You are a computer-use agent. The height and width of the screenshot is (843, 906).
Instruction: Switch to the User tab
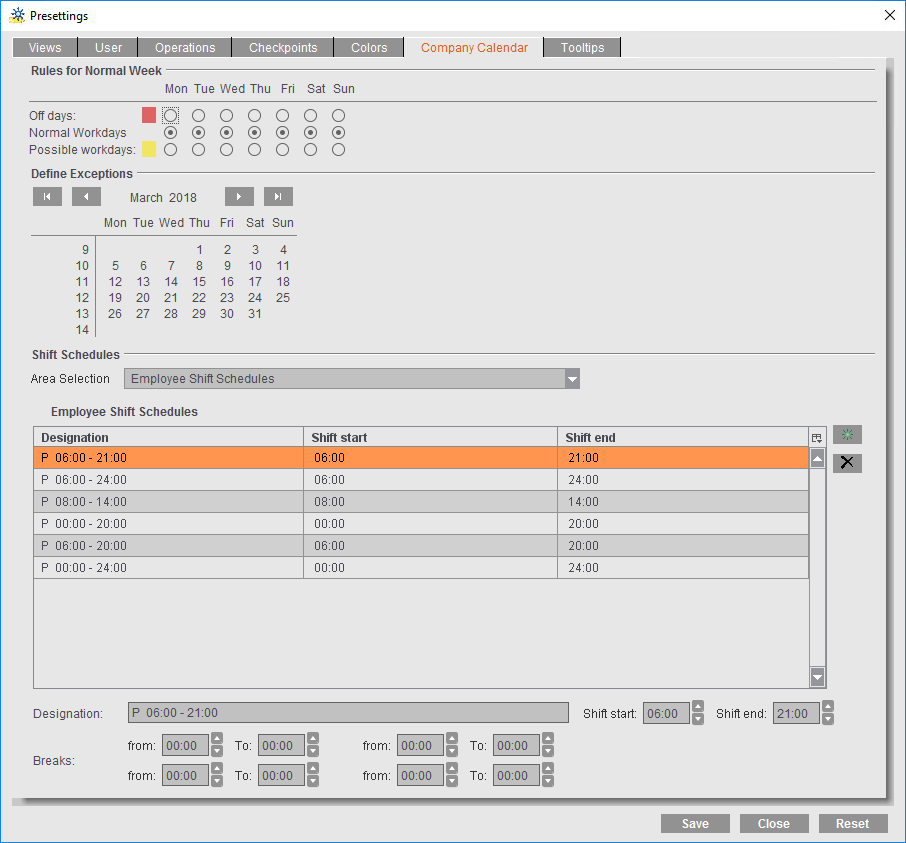pos(108,47)
